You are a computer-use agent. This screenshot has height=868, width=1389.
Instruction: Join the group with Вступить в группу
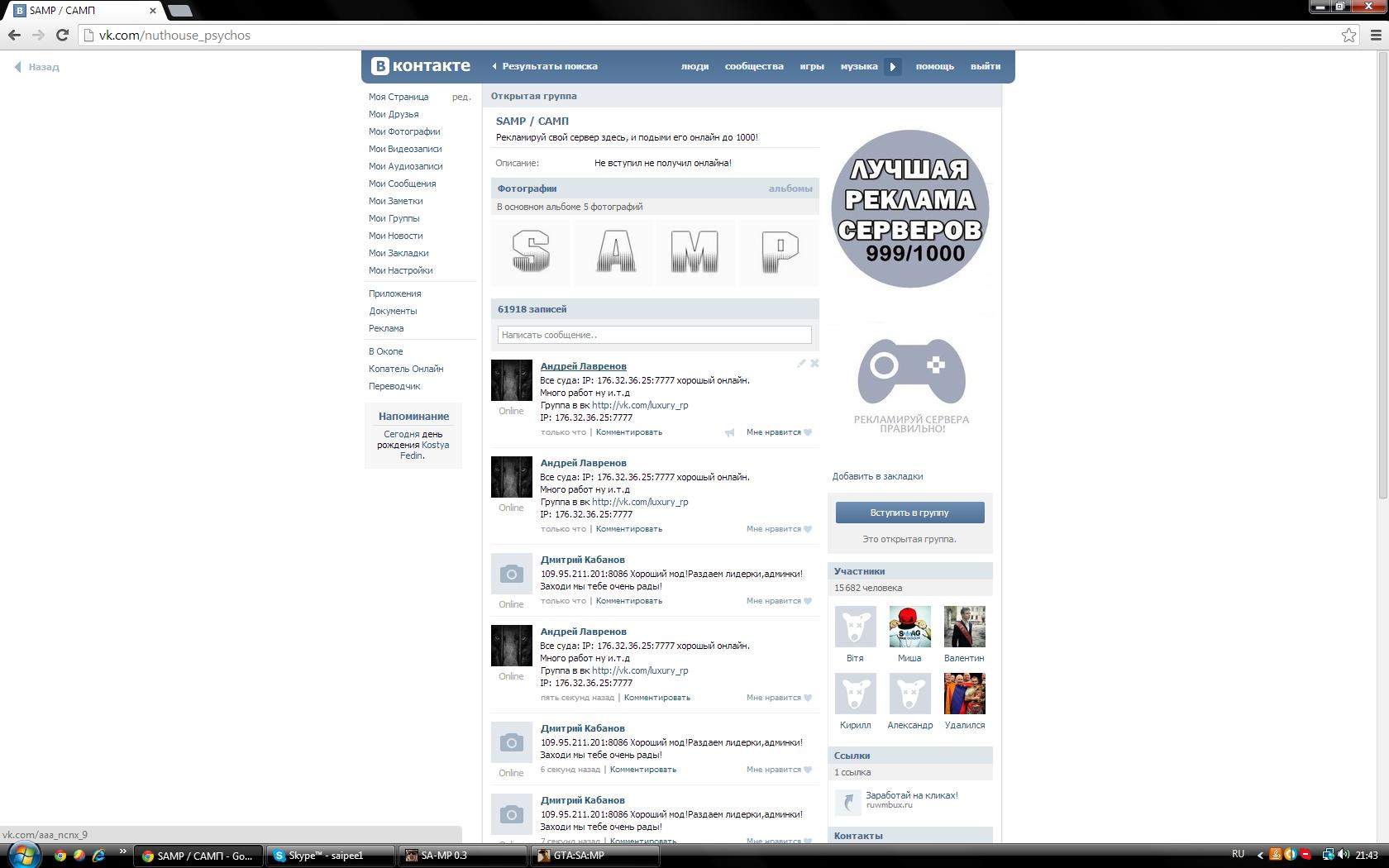pos(909,513)
